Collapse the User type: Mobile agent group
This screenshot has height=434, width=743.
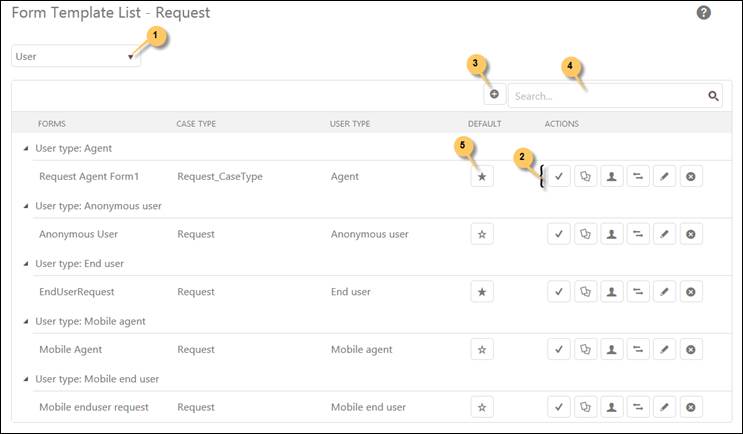(26, 322)
